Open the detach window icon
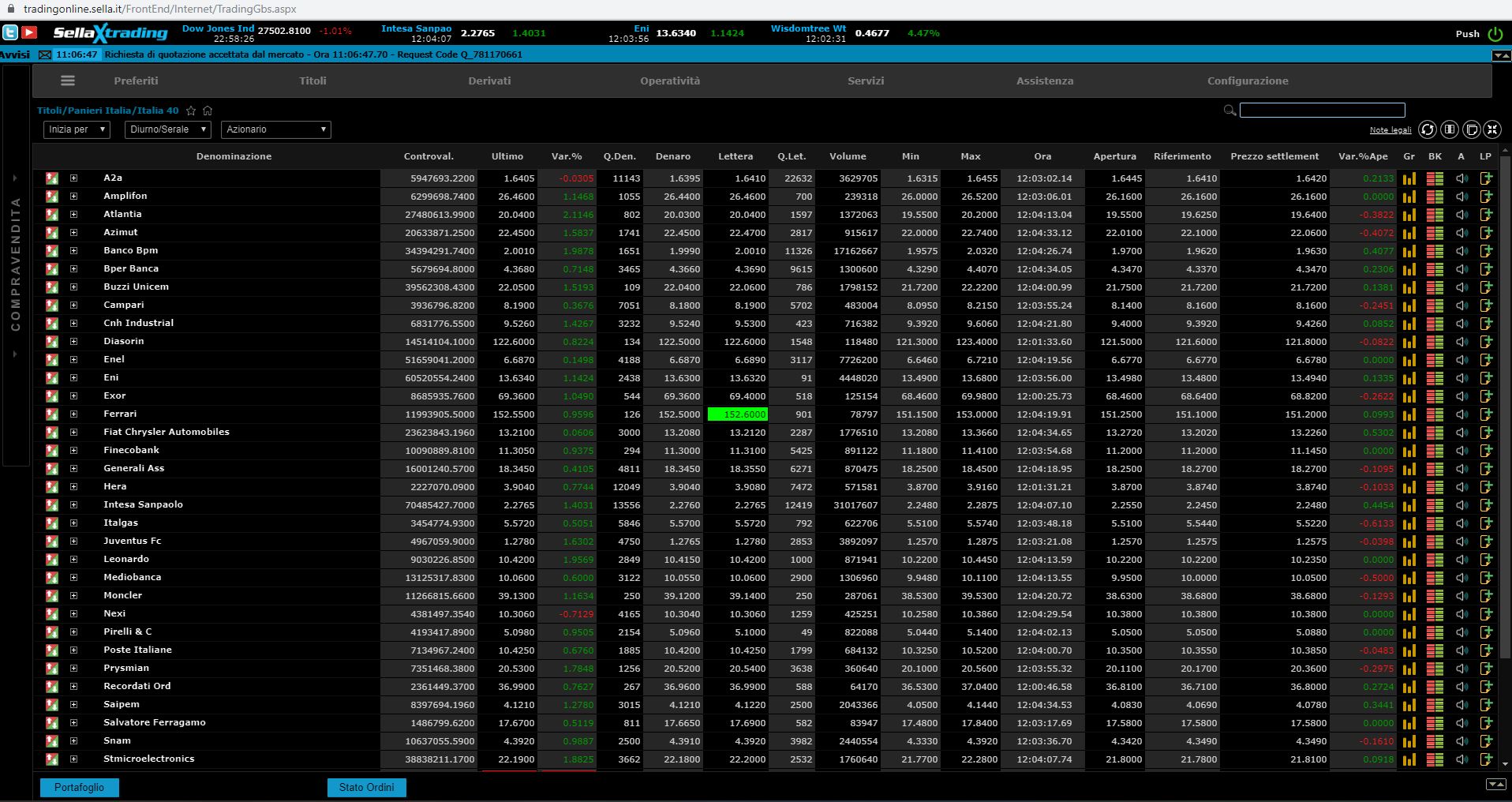 [1471, 129]
